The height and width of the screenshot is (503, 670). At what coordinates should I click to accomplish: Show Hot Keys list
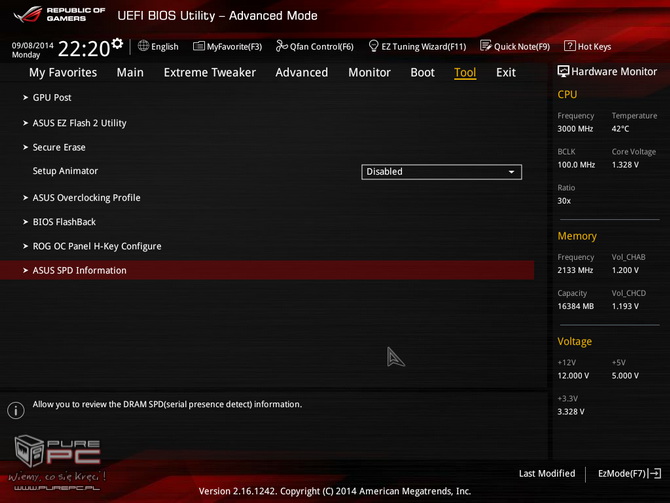[588, 46]
